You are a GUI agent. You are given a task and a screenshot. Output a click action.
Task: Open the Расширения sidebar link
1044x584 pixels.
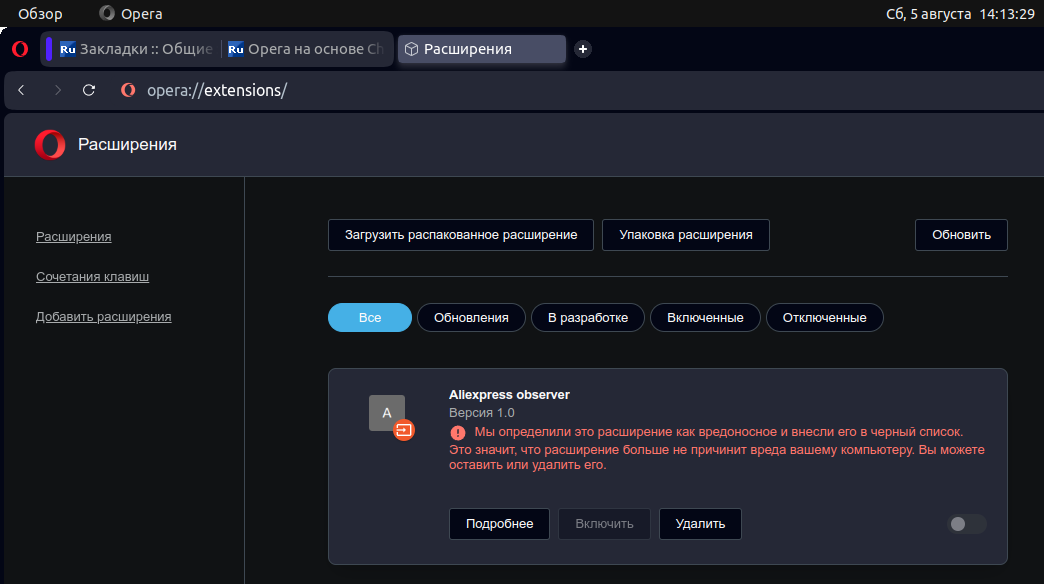(74, 237)
